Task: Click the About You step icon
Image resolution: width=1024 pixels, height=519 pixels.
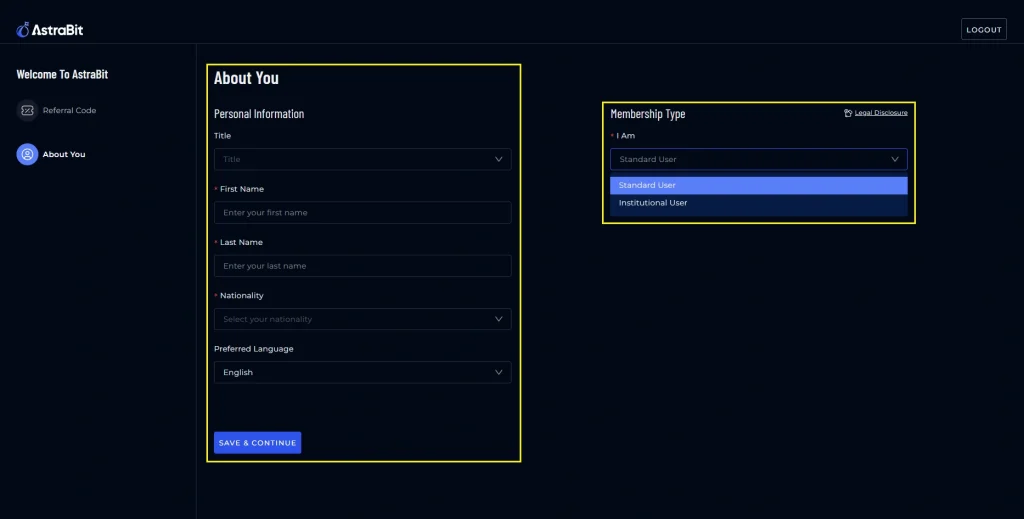Action: pyautogui.click(x=27, y=155)
